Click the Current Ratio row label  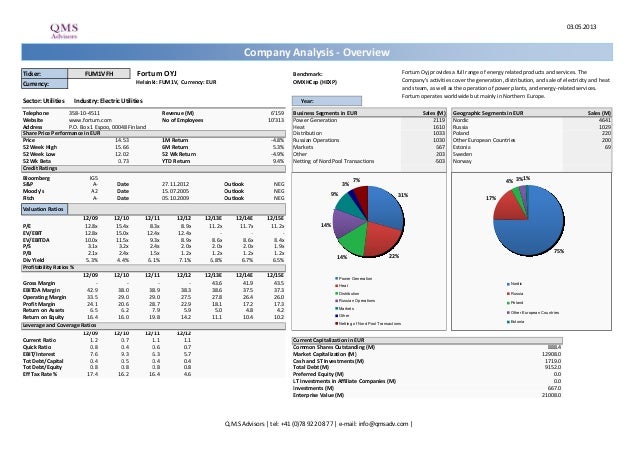click(x=39, y=340)
